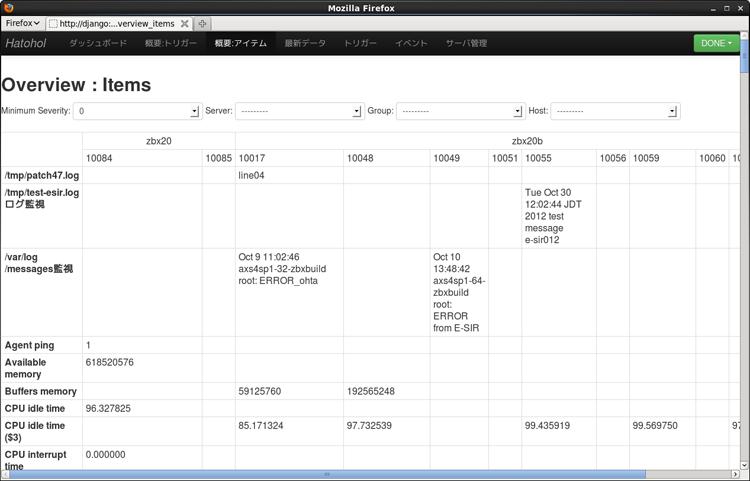Open 最新データ navigation item
The width and height of the screenshot is (750, 481).
[305, 44]
